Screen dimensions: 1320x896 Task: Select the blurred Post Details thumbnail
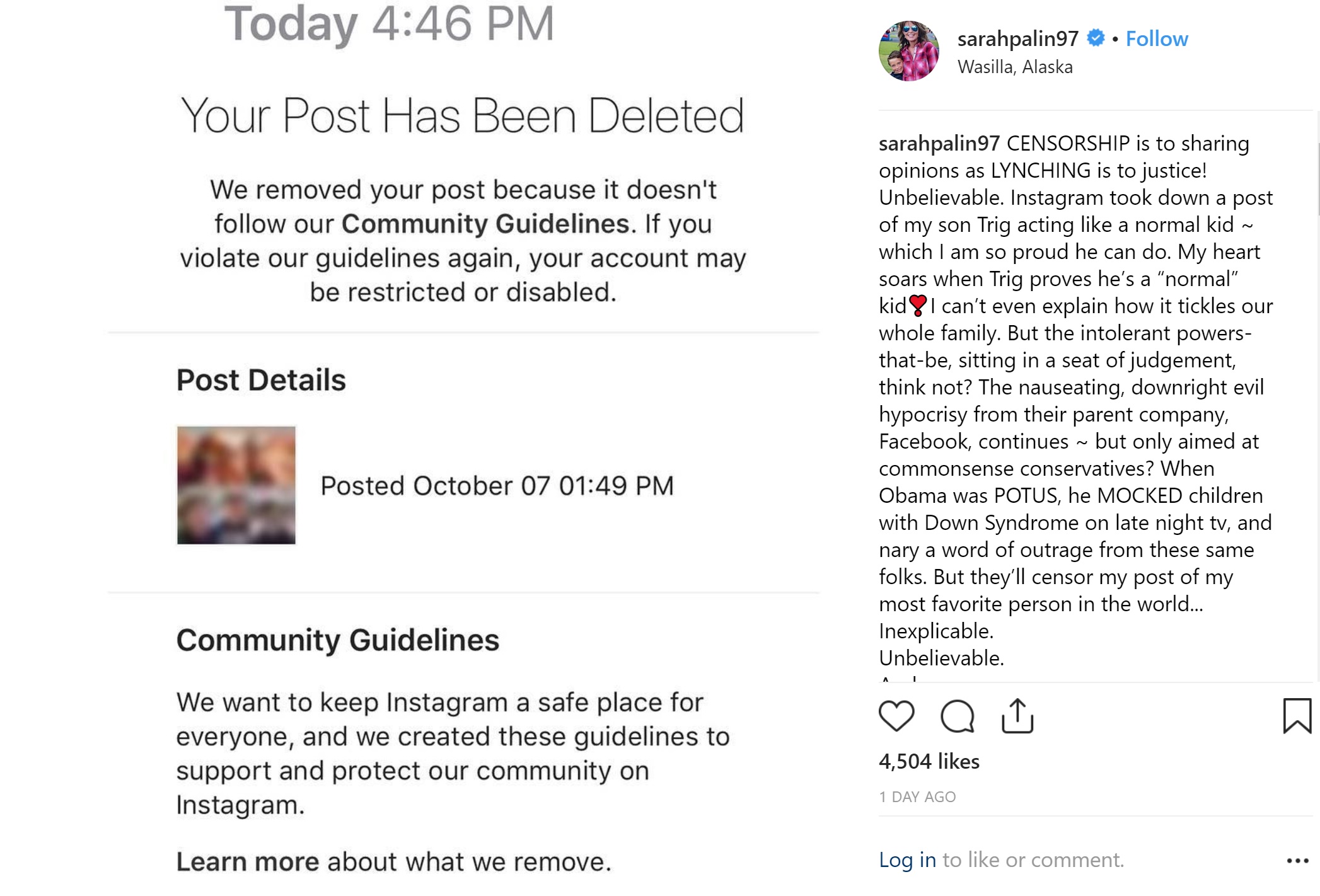[x=236, y=485]
